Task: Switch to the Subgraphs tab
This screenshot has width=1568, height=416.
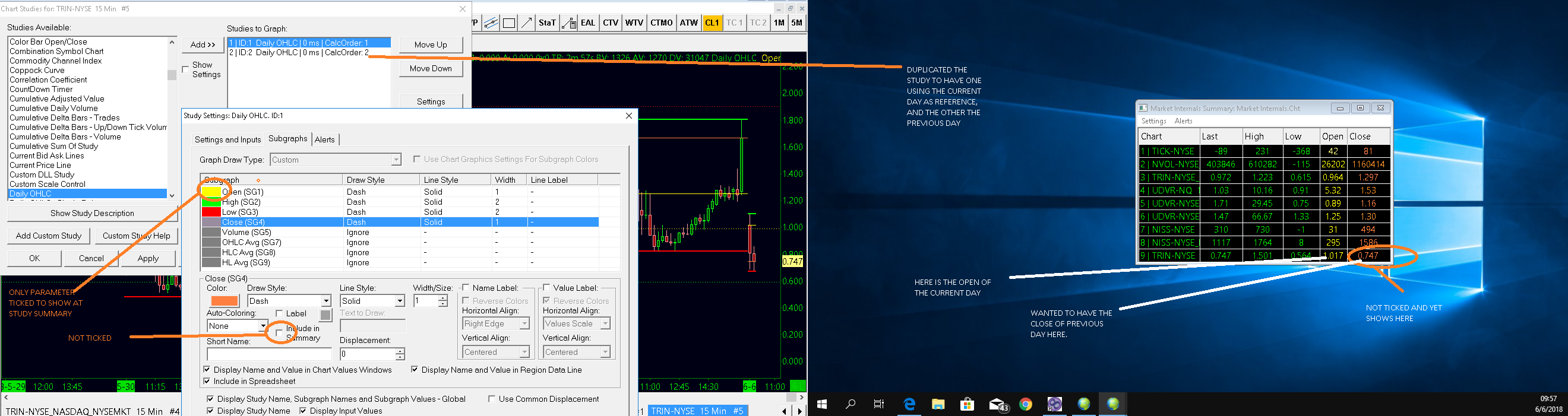Action: pos(288,139)
